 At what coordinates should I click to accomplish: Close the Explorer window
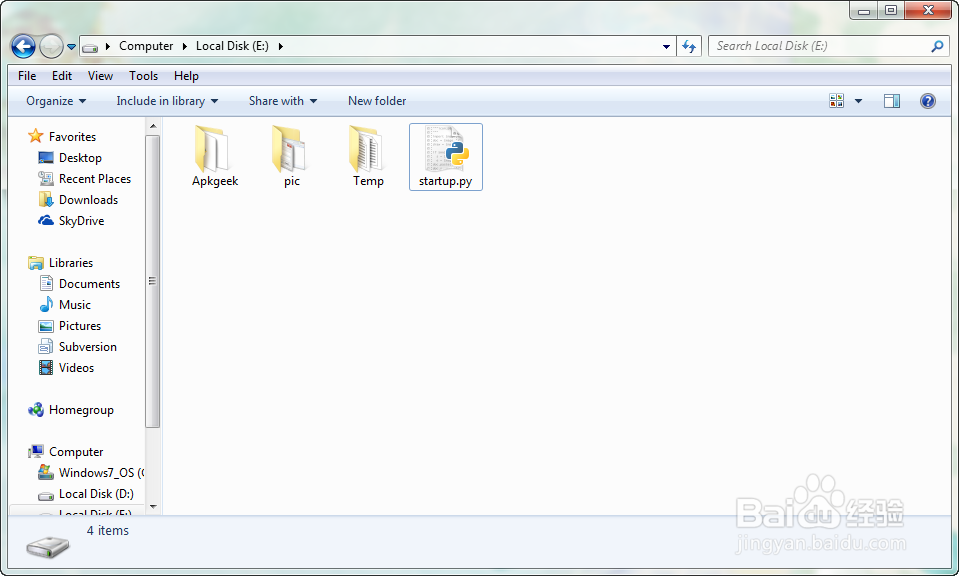[928, 10]
